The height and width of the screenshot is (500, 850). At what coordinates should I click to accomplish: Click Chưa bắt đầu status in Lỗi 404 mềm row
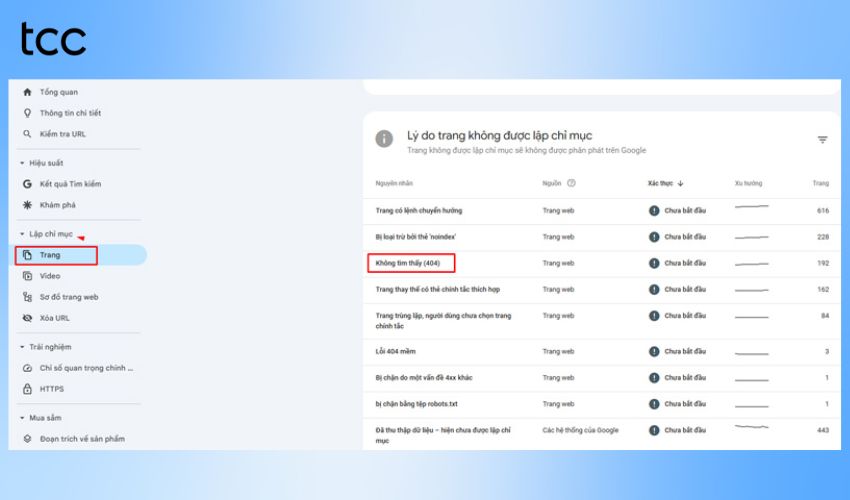(685, 351)
